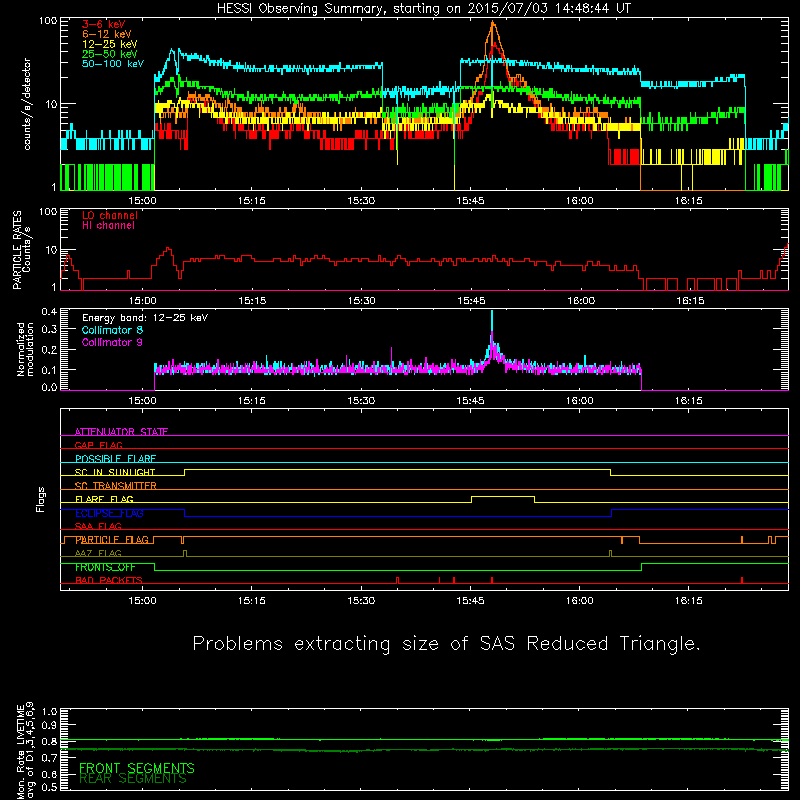Click the SAA_FLAG label

(98, 526)
